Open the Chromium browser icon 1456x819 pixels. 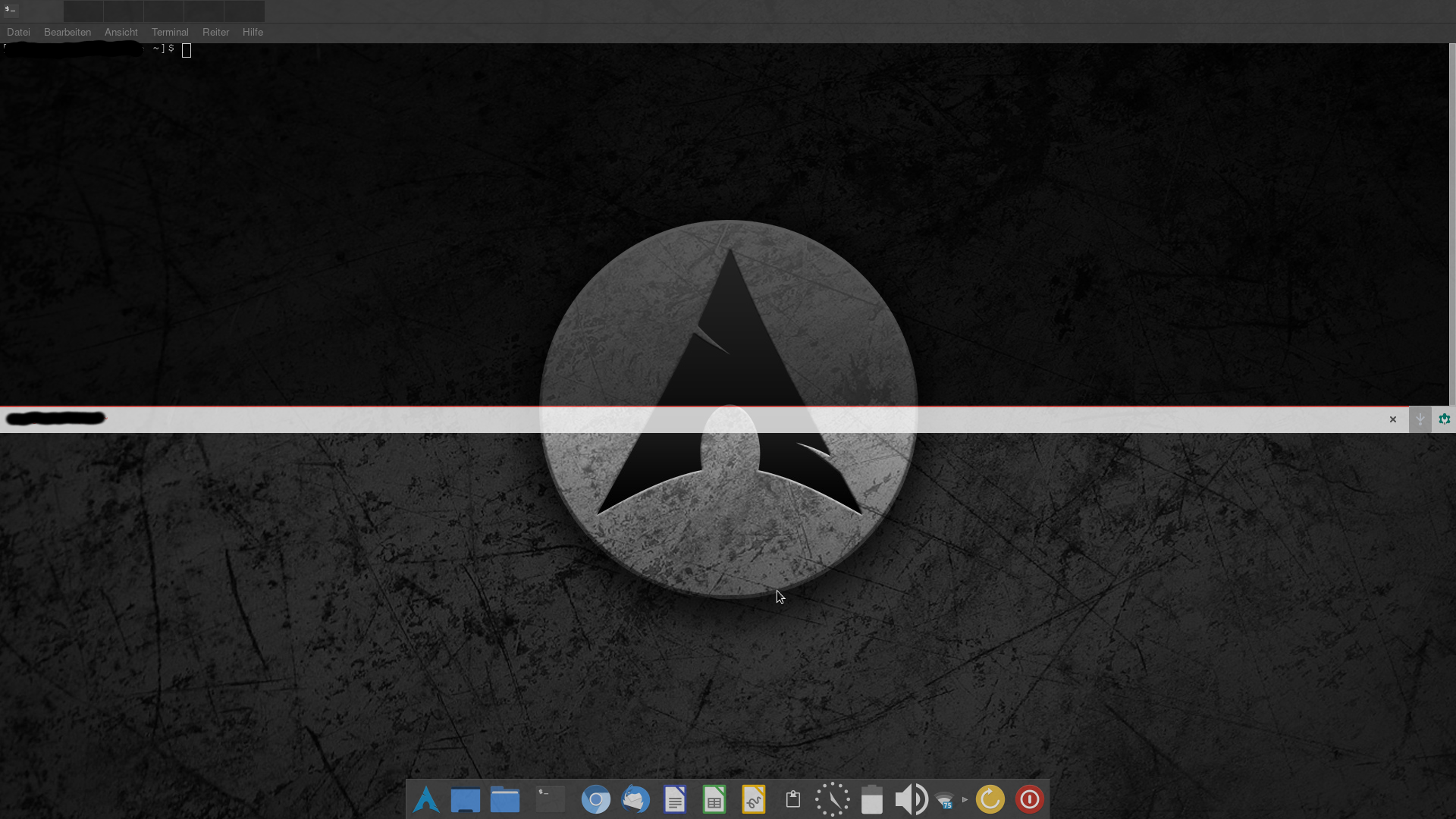point(596,799)
